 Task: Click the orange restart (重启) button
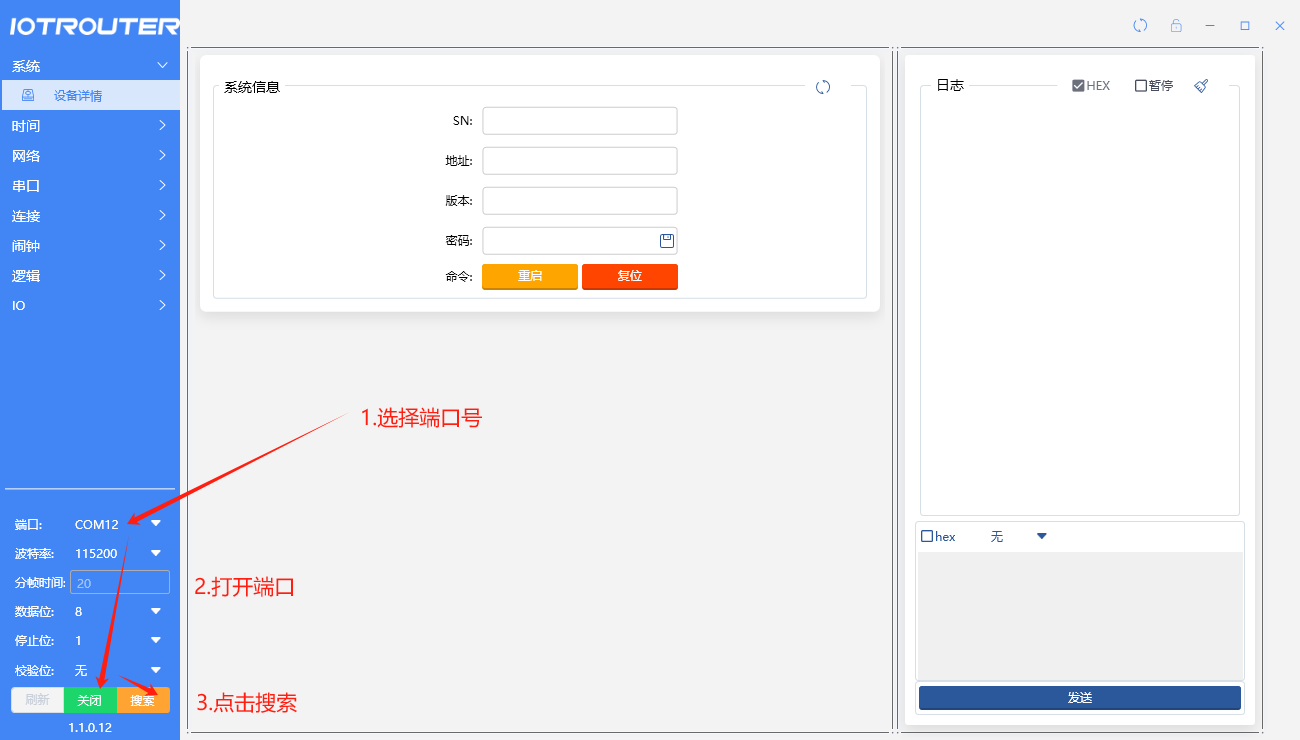(x=530, y=276)
